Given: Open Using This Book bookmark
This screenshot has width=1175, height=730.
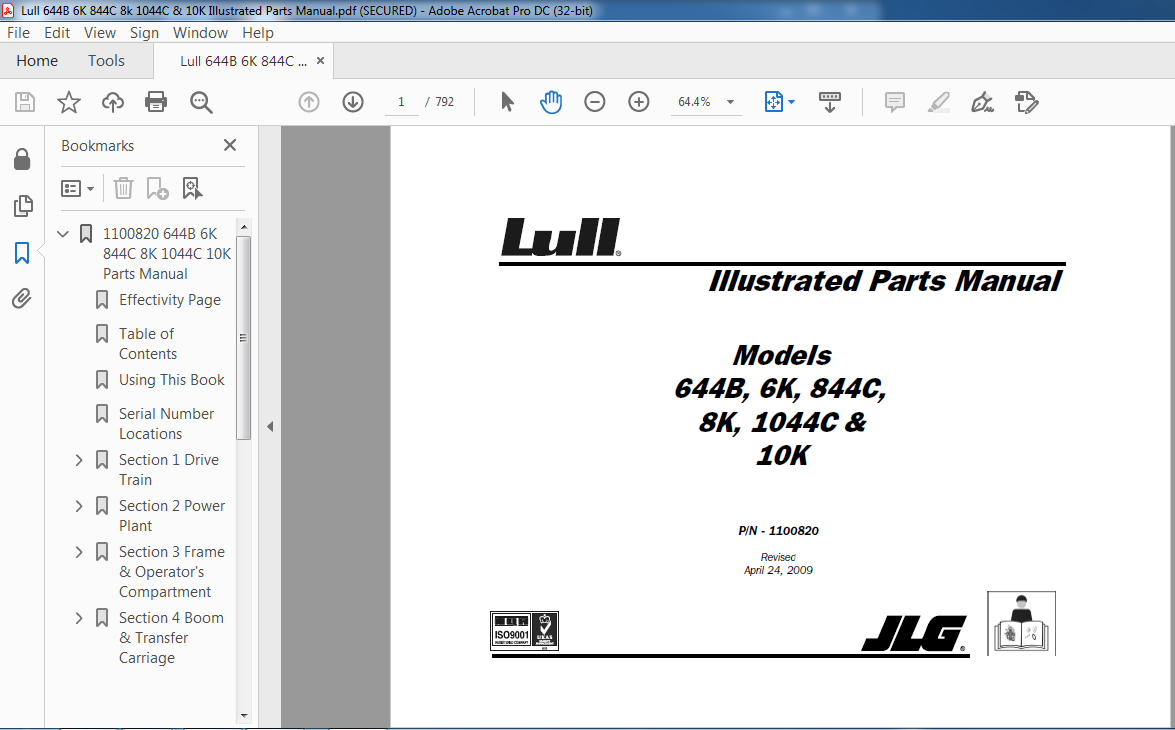Looking at the screenshot, I should tap(172, 380).
